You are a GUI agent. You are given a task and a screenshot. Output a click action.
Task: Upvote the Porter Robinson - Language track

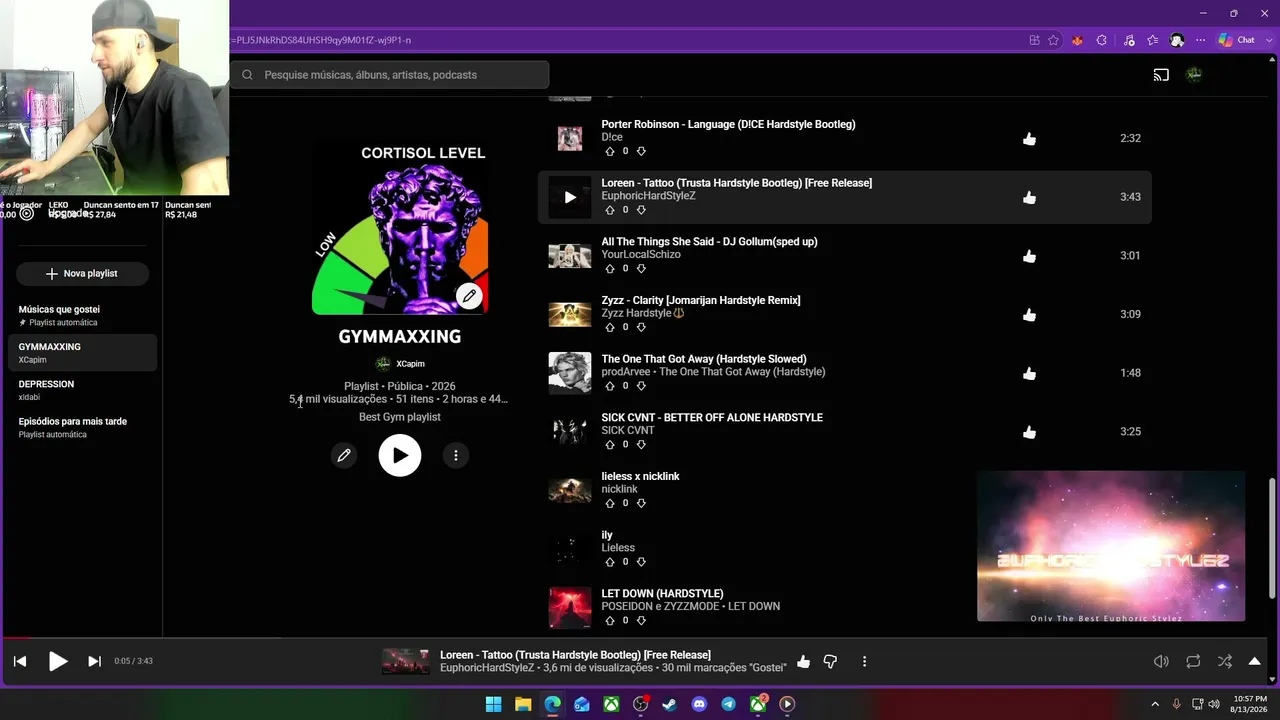[610, 151]
